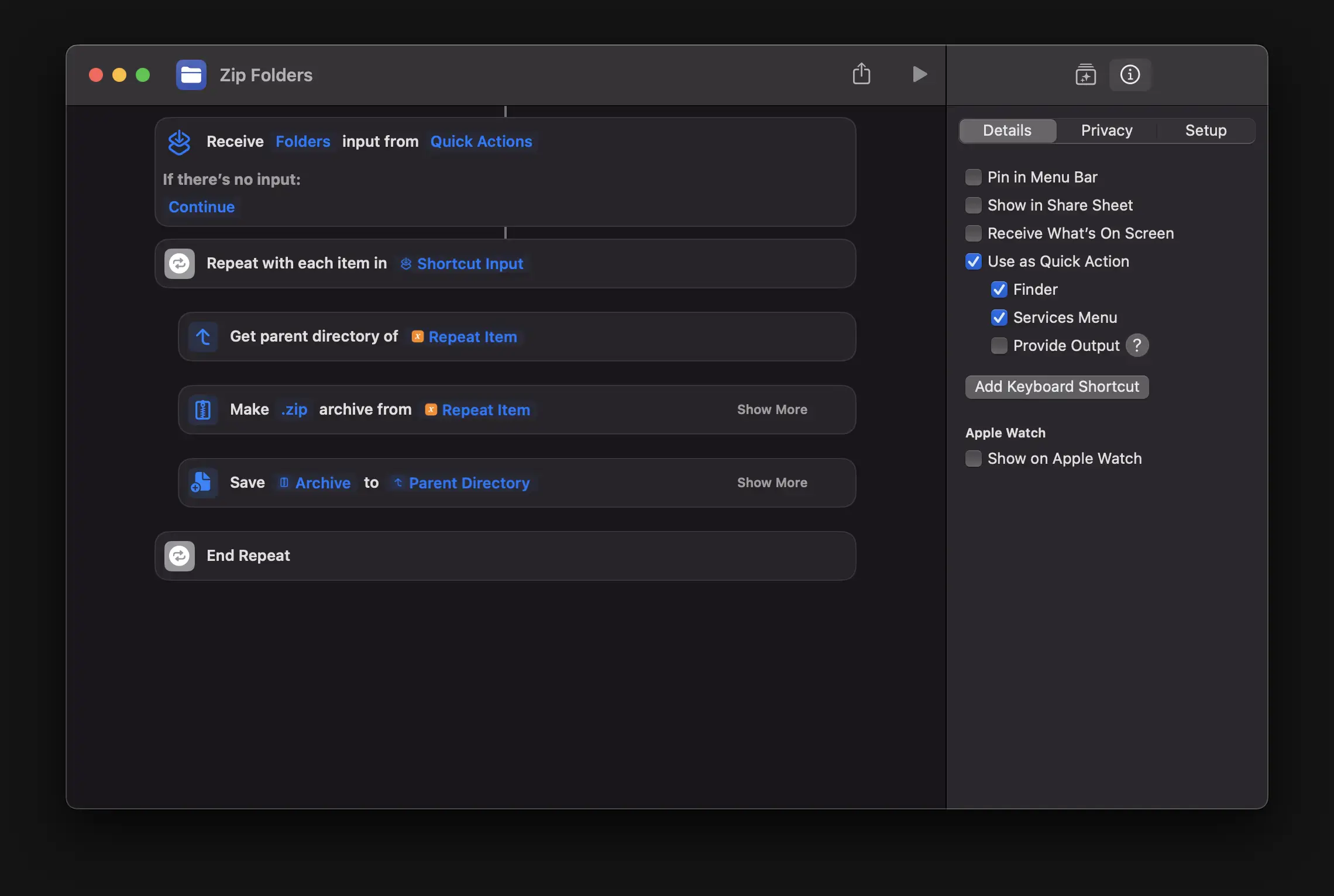Image resolution: width=1334 pixels, height=896 pixels.
Task: Switch to the Setup tab
Action: click(x=1205, y=130)
